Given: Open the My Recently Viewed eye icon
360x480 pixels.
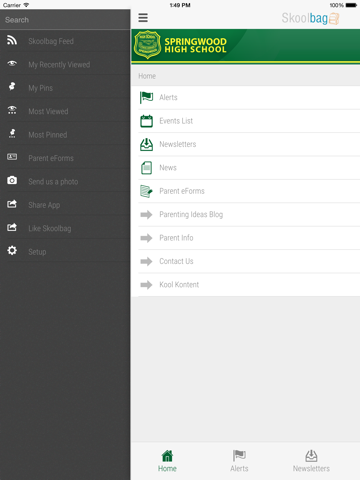Looking at the screenshot, I should 12,63.
